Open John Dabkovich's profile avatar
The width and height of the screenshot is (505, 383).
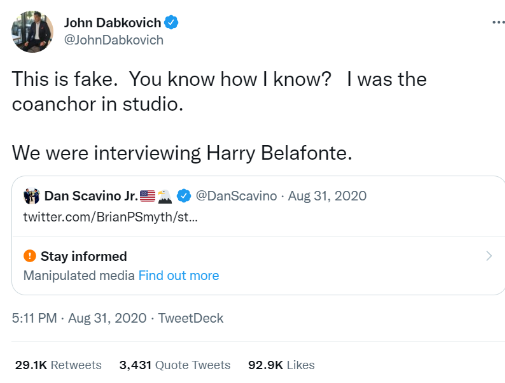pos(32,32)
